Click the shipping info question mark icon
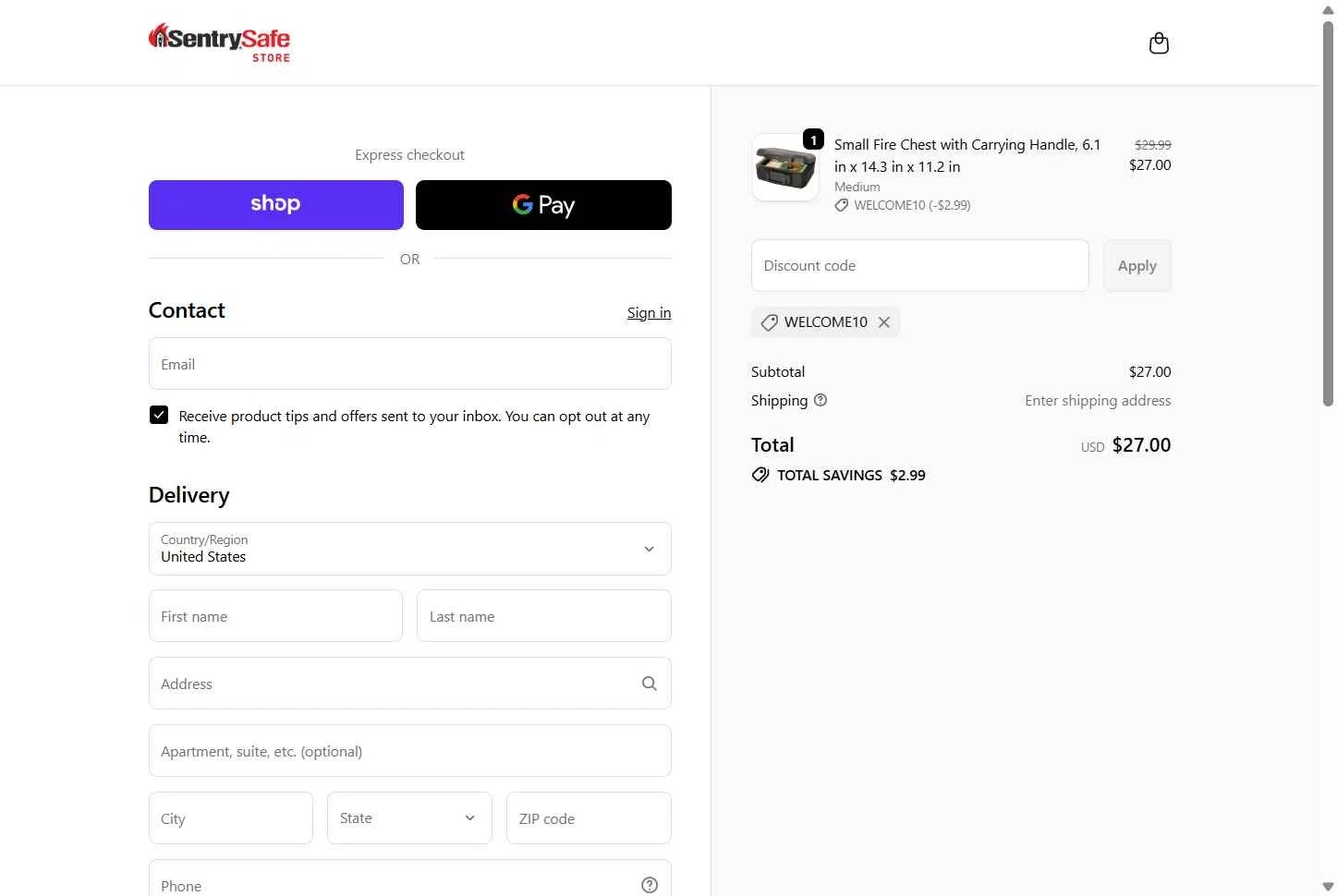Viewport: 1337px width, 896px height. [x=820, y=400]
